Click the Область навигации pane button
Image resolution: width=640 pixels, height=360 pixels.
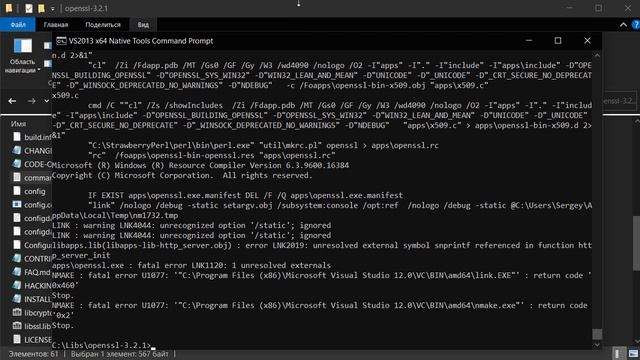[22, 56]
